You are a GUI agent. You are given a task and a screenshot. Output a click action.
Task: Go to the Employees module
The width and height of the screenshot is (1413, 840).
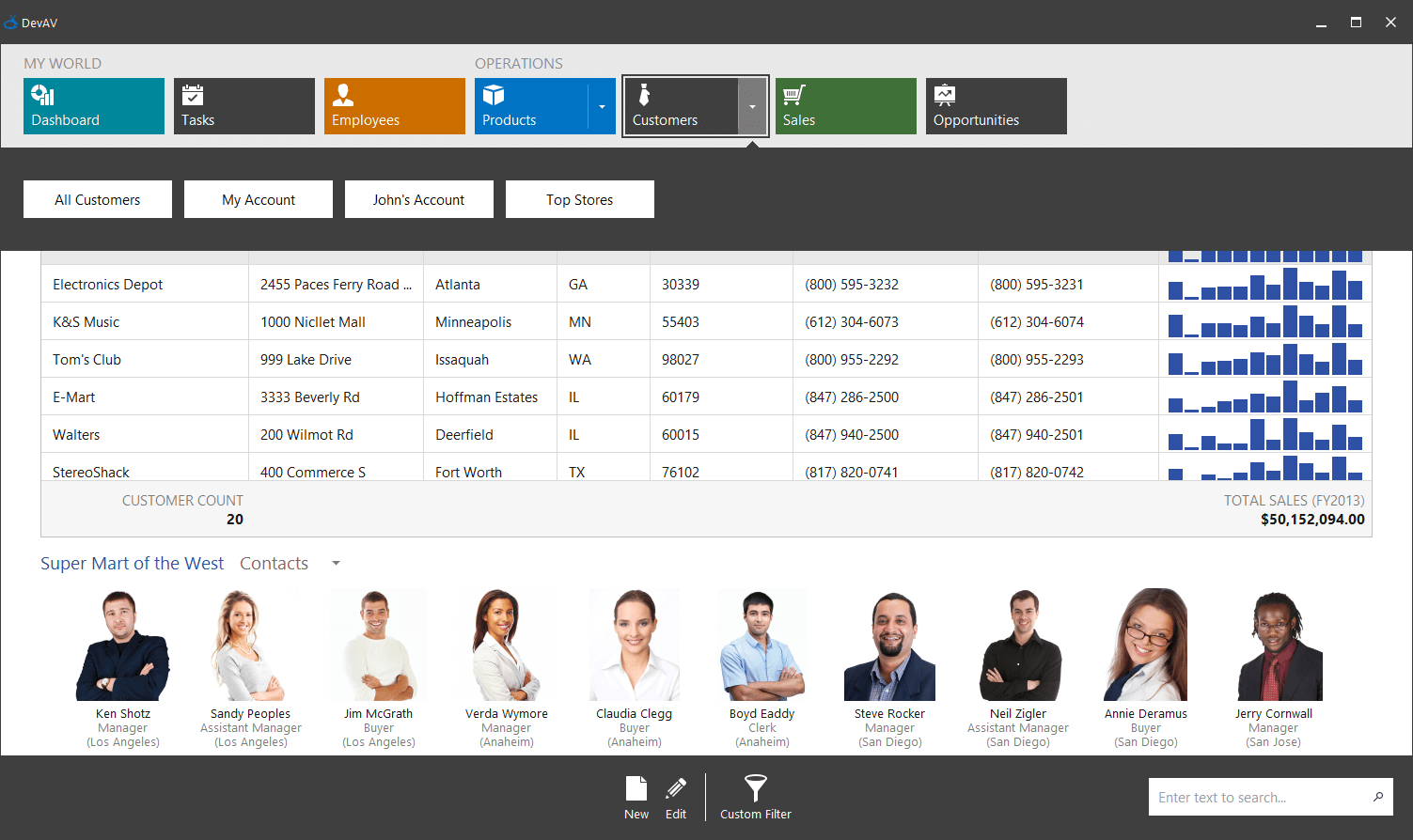395,106
